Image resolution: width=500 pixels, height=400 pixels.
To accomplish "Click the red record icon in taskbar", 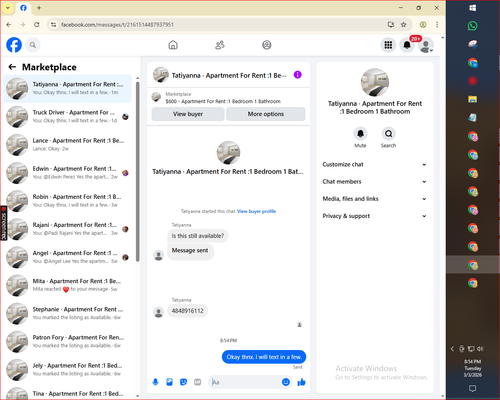I will [x=473, y=81].
